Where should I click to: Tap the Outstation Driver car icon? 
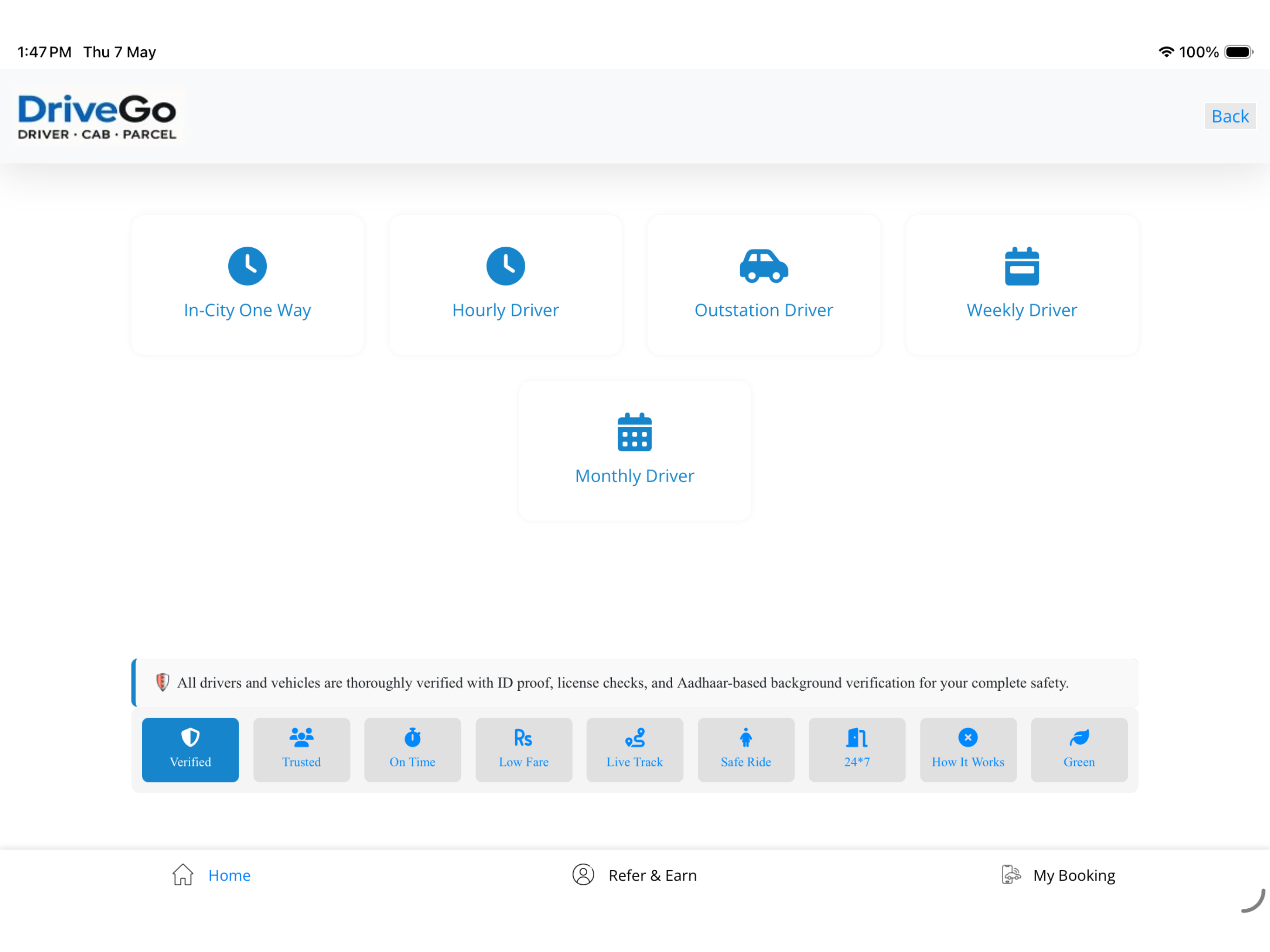point(764,266)
